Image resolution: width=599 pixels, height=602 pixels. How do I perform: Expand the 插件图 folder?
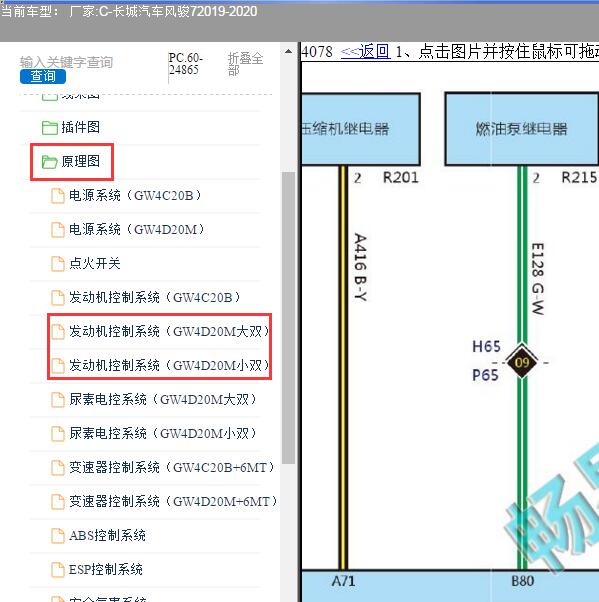coord(80,127)
